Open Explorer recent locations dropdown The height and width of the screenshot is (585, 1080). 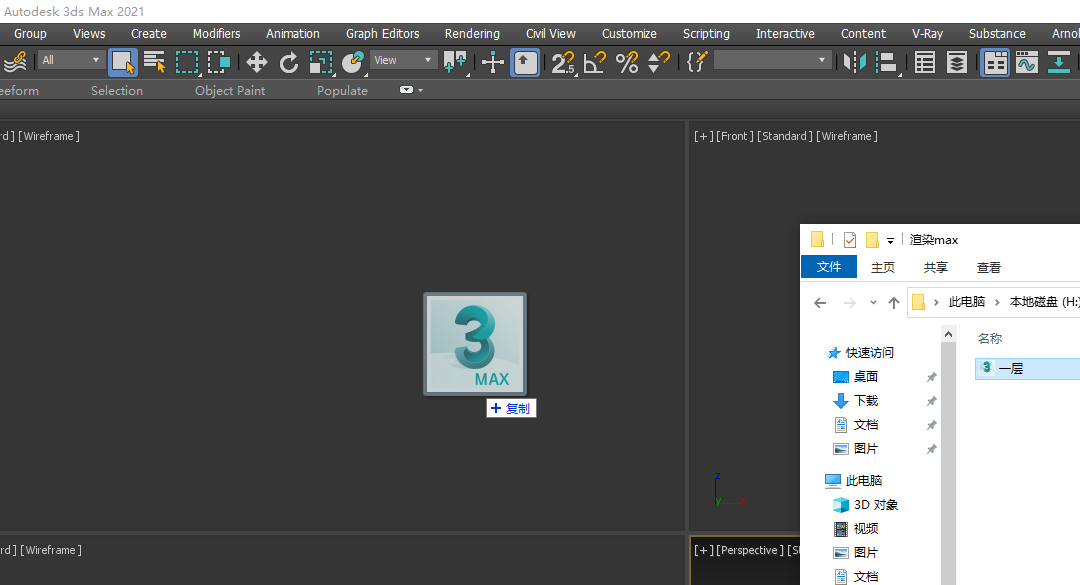873,302
